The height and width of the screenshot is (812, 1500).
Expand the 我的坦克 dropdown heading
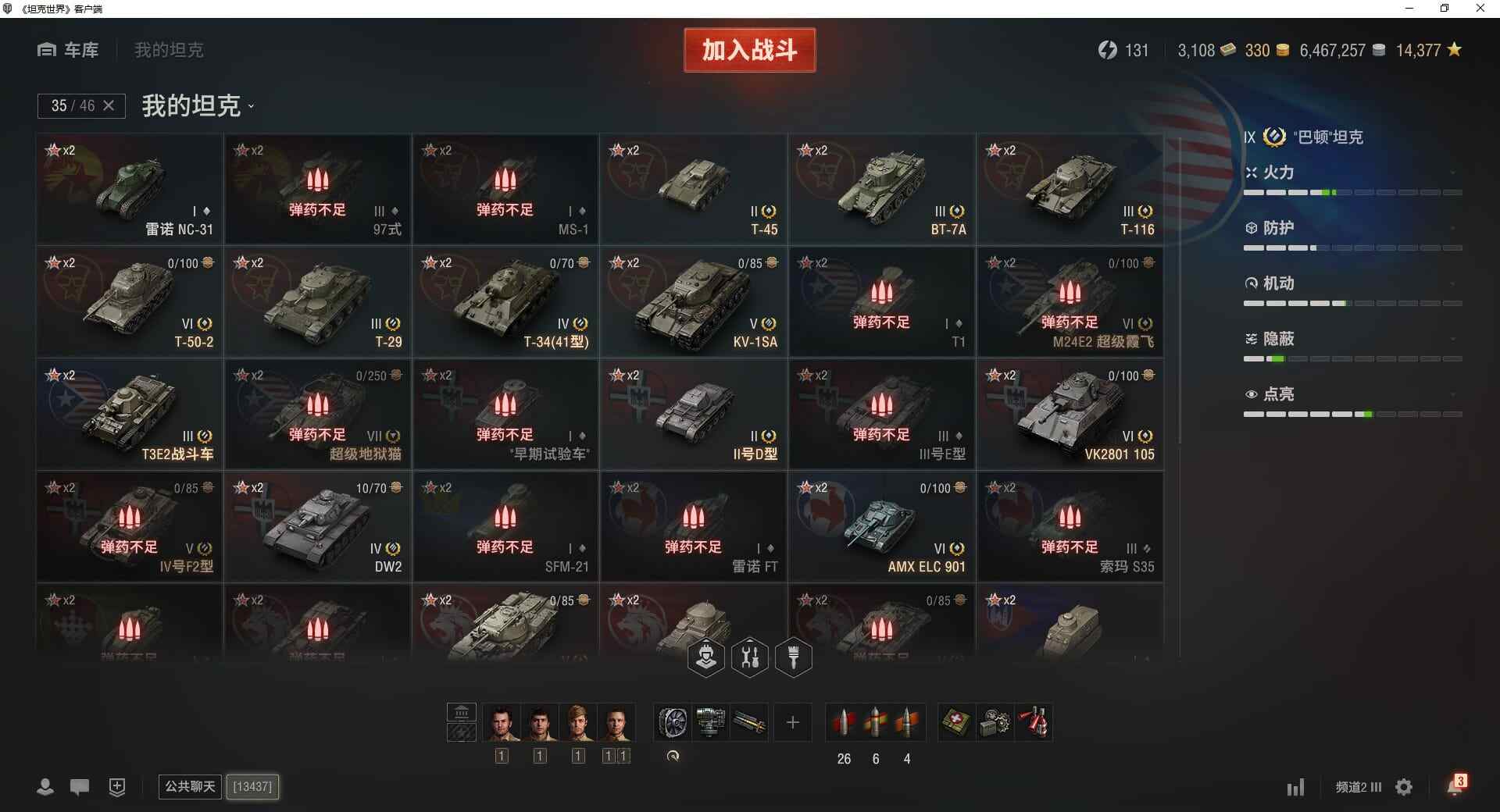[198, 105]
